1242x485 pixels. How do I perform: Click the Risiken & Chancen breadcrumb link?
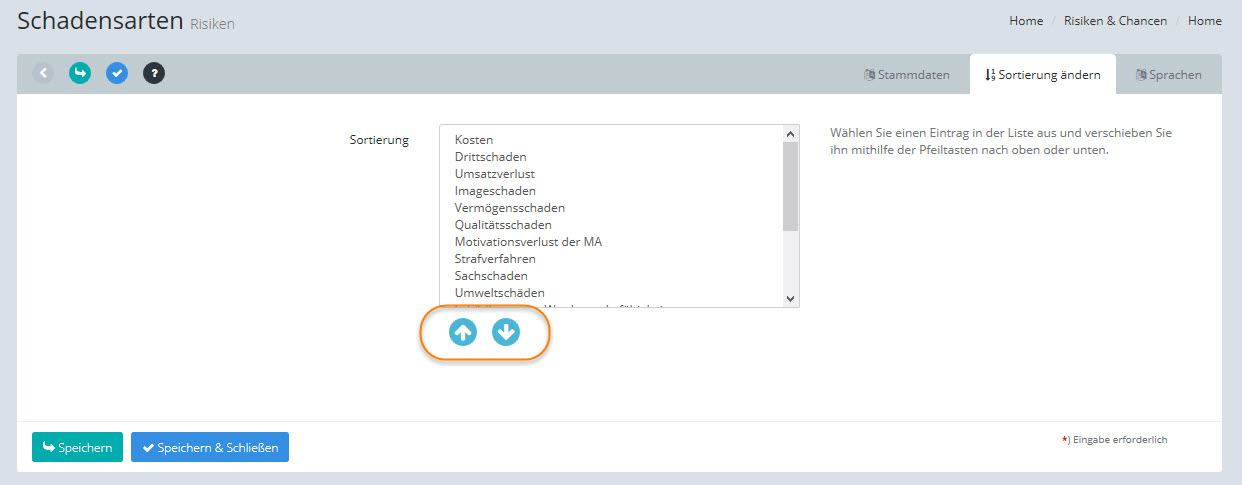1115,21
